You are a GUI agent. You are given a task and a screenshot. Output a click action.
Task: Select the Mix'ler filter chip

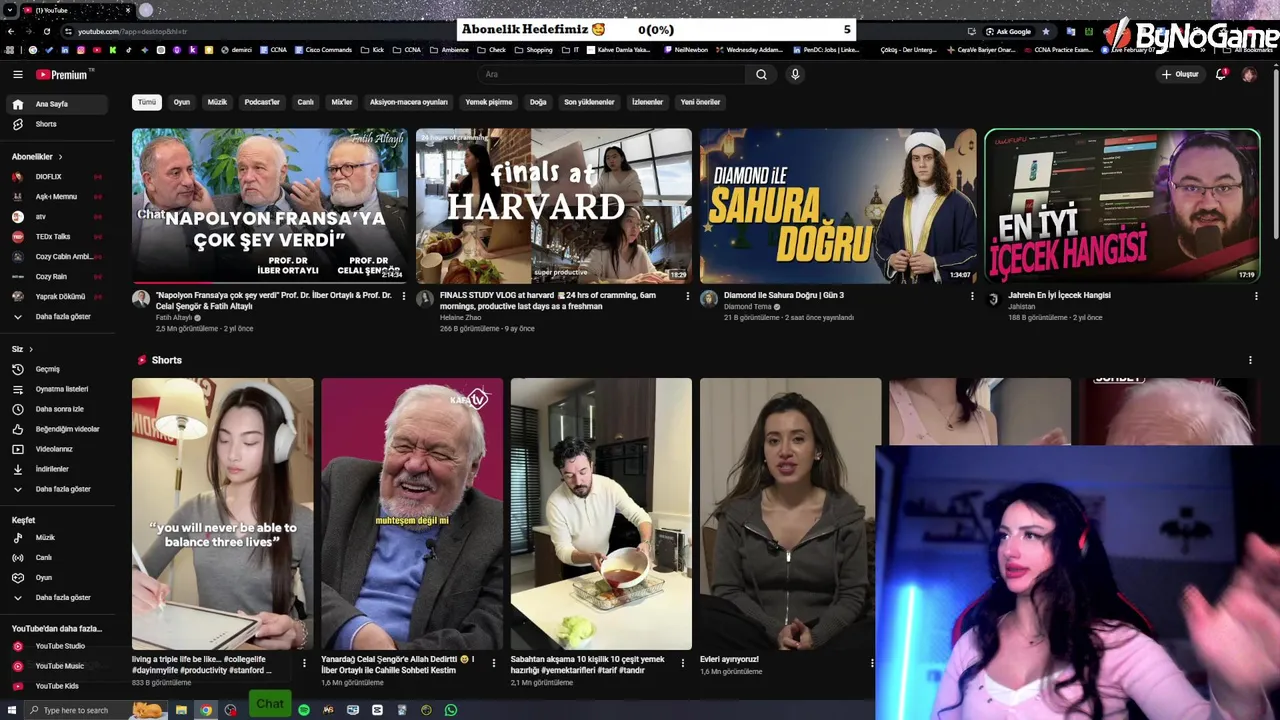pyautogui.click(x=342, y=102)
